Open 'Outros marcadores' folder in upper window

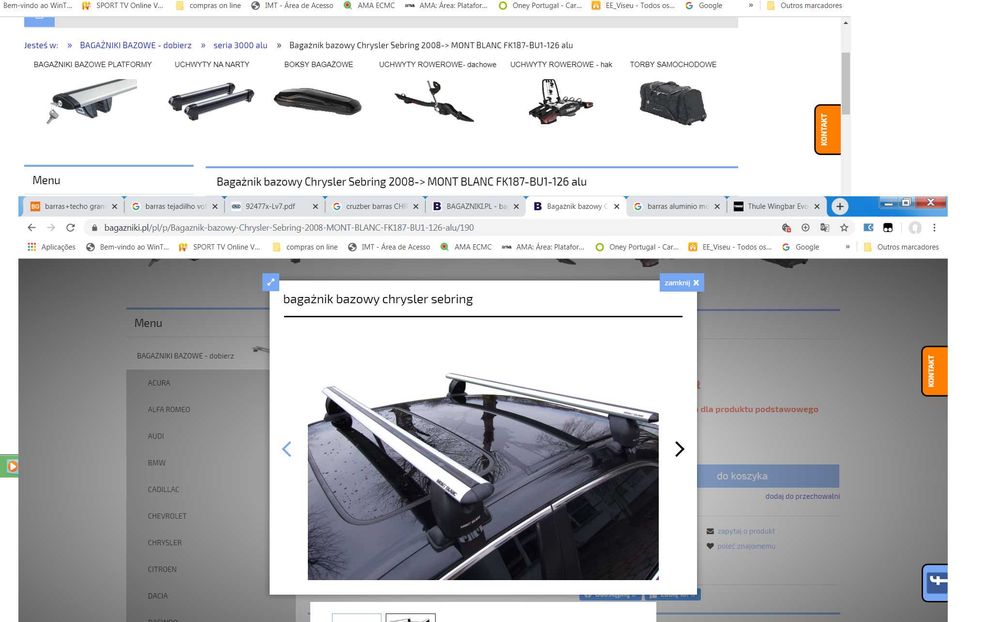click(x=804, y=5)
